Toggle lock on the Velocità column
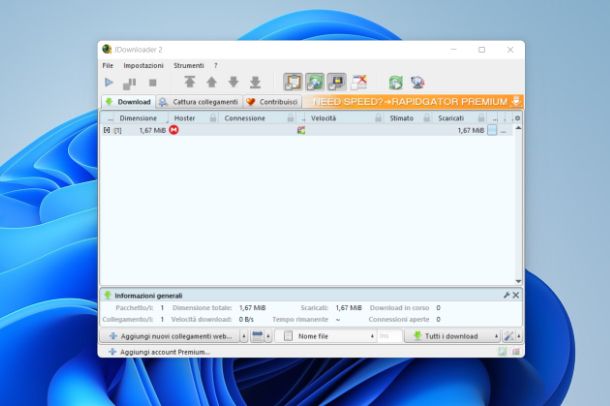 (x=378, y=118)
